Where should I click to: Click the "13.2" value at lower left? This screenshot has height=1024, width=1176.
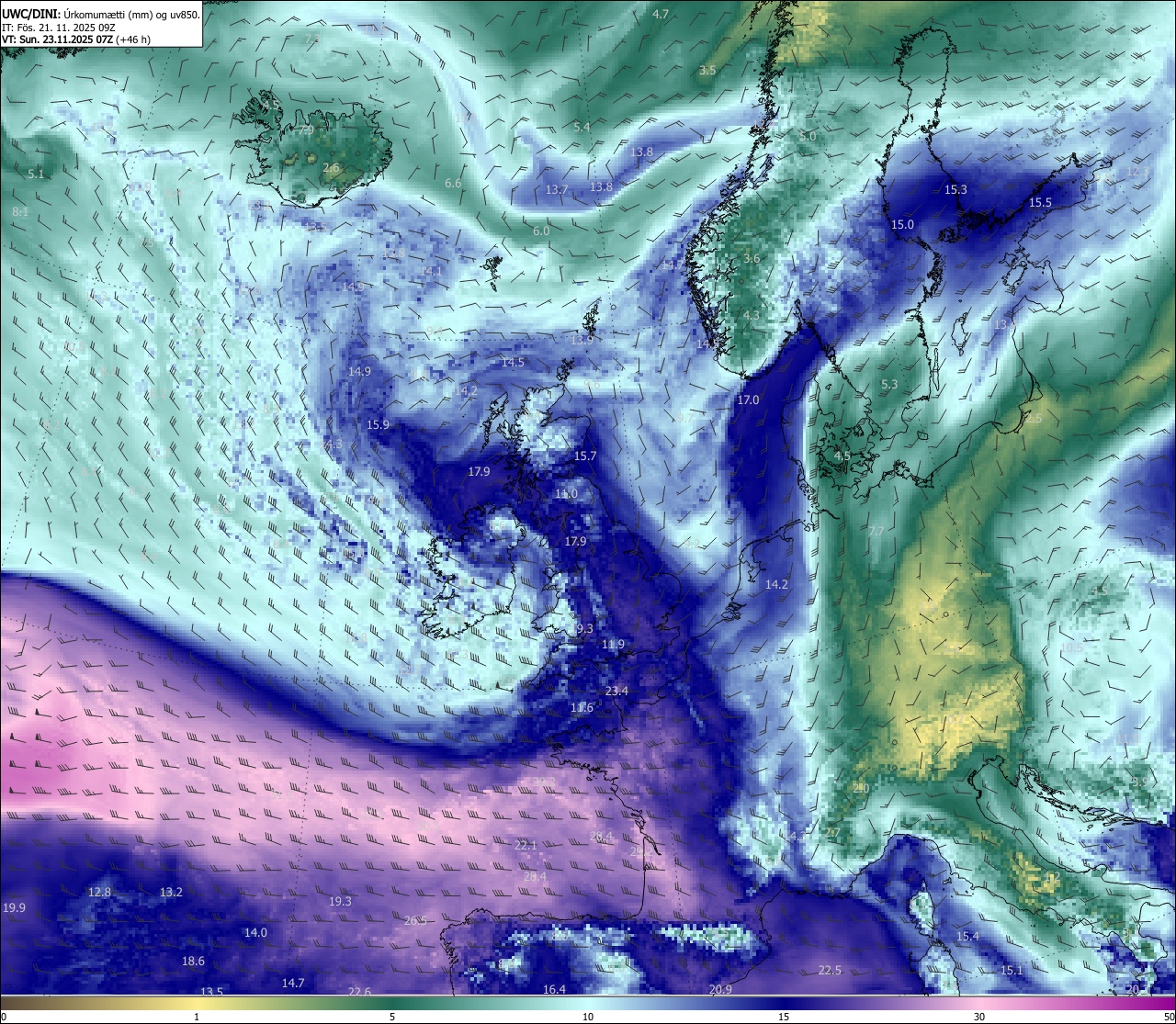[x=171, y=892]
